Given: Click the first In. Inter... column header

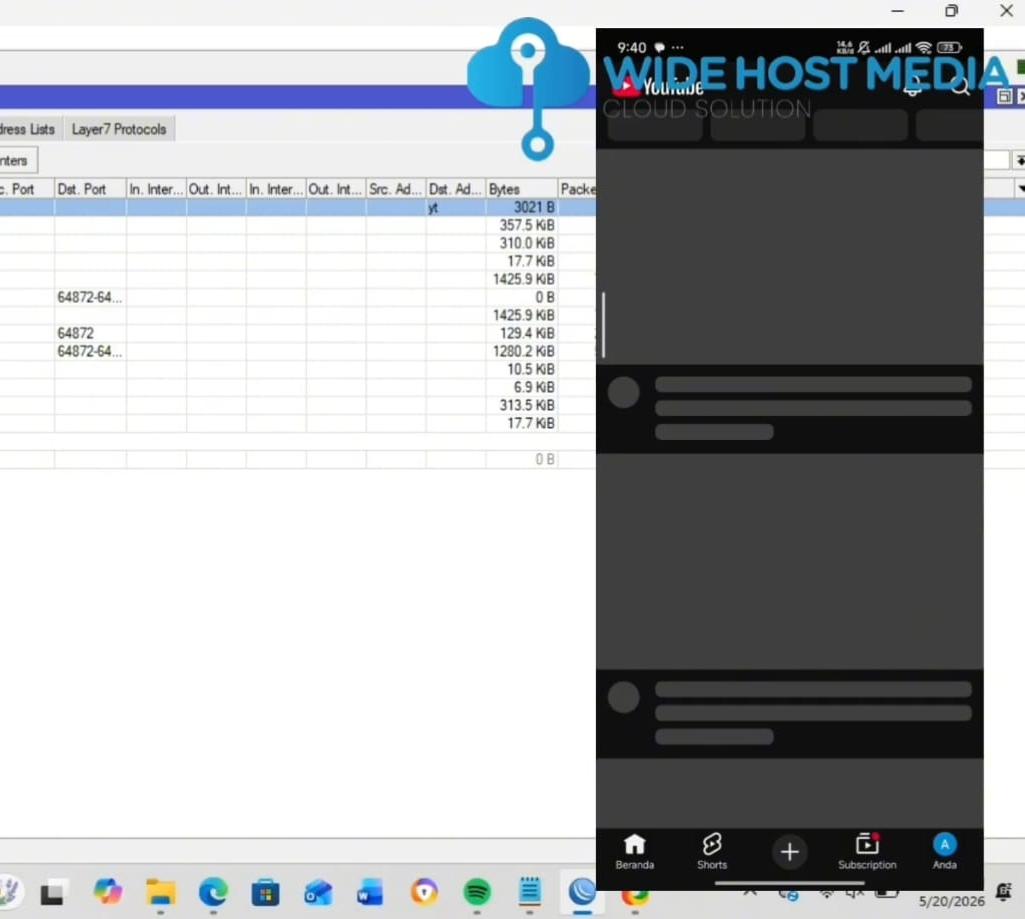Looking at the screenshot, I should (156, 189).
